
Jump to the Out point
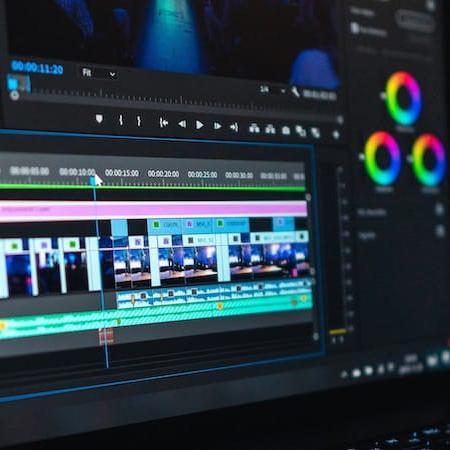click(x=234, y=127)
